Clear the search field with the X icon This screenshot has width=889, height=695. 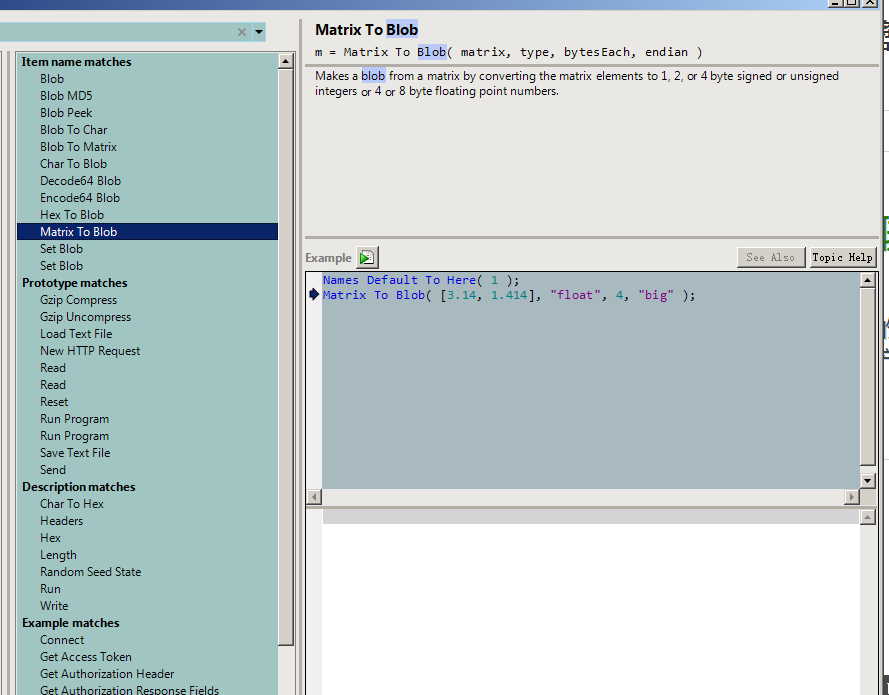[242, 32]
